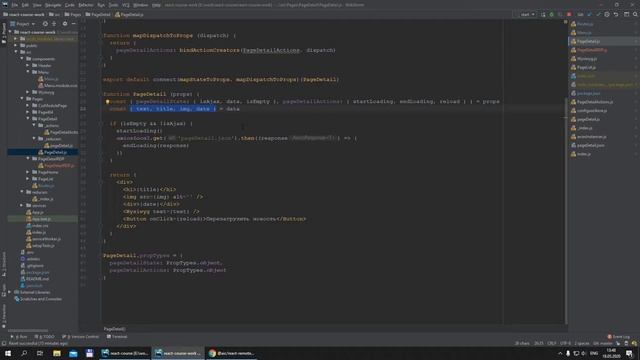
Task: Select Scratches and Consoles node
Action: coord(38,299)
